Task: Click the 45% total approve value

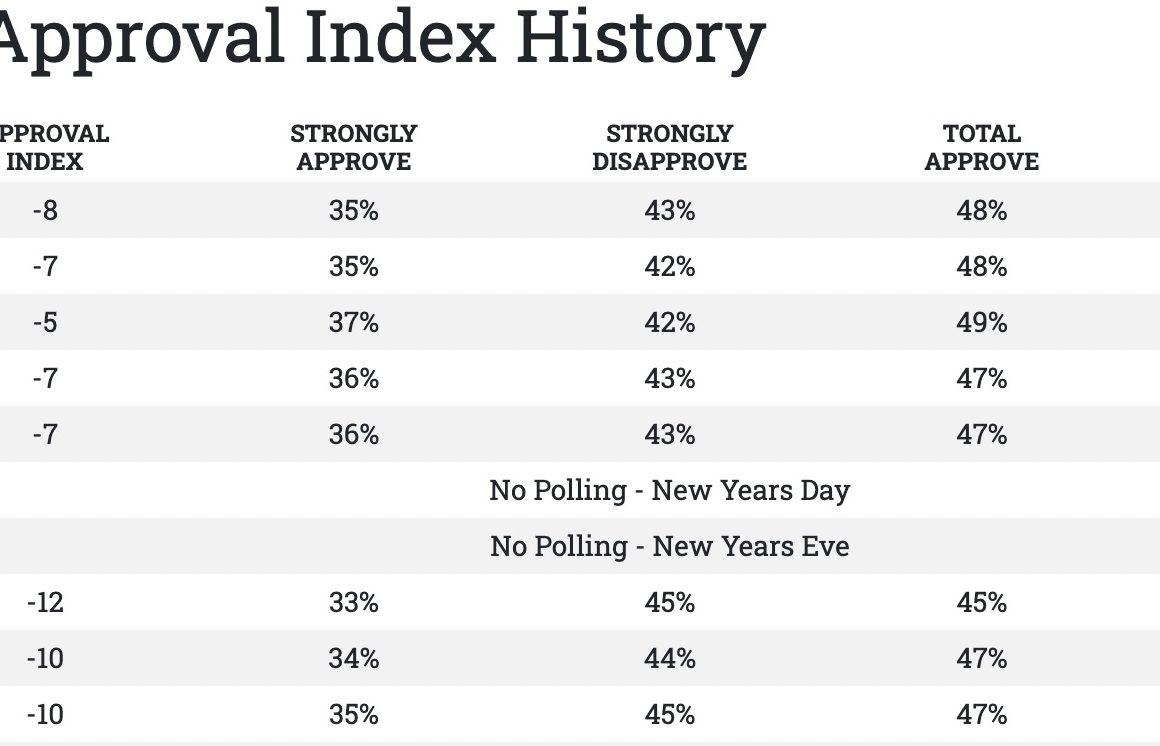Action: coord(981,603)
